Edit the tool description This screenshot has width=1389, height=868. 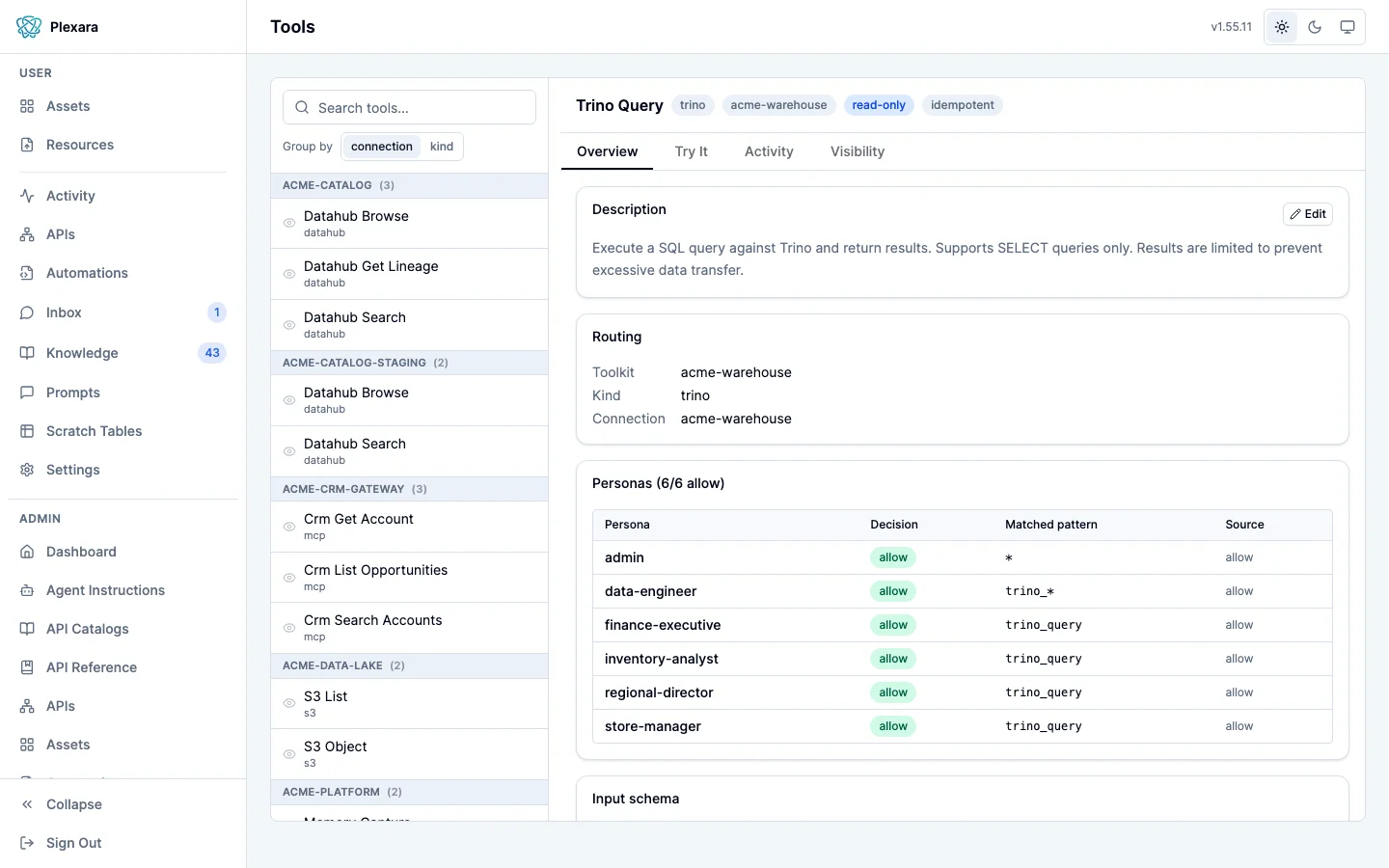point(1308,214)
